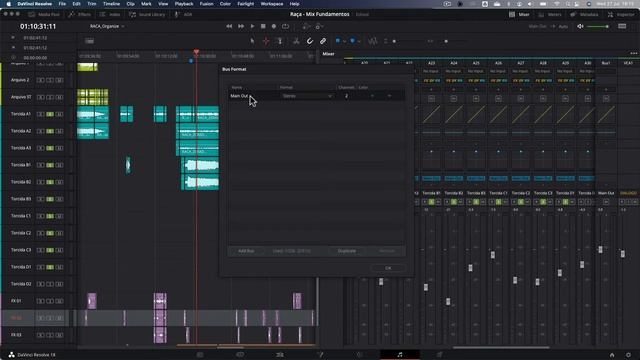The height and width of the screenshot is (360, 640).
Task: Open the Format dropdown for Main Out
Action: click(x=307, y=96)
